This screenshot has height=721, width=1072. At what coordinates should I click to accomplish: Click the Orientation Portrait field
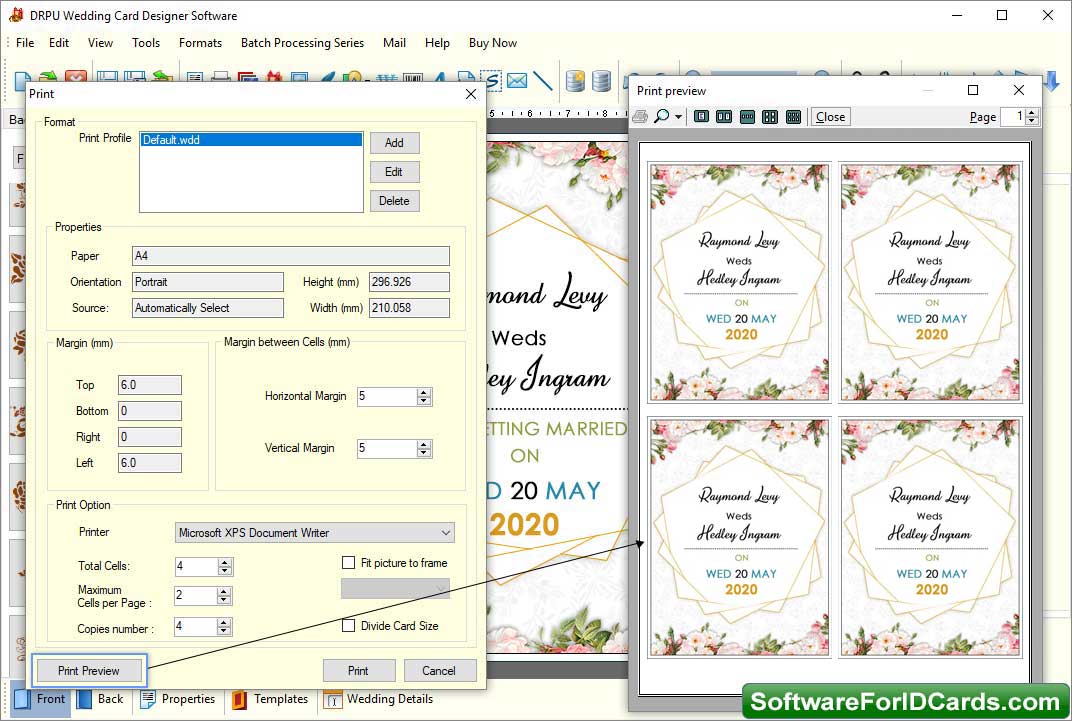(208, 282)
